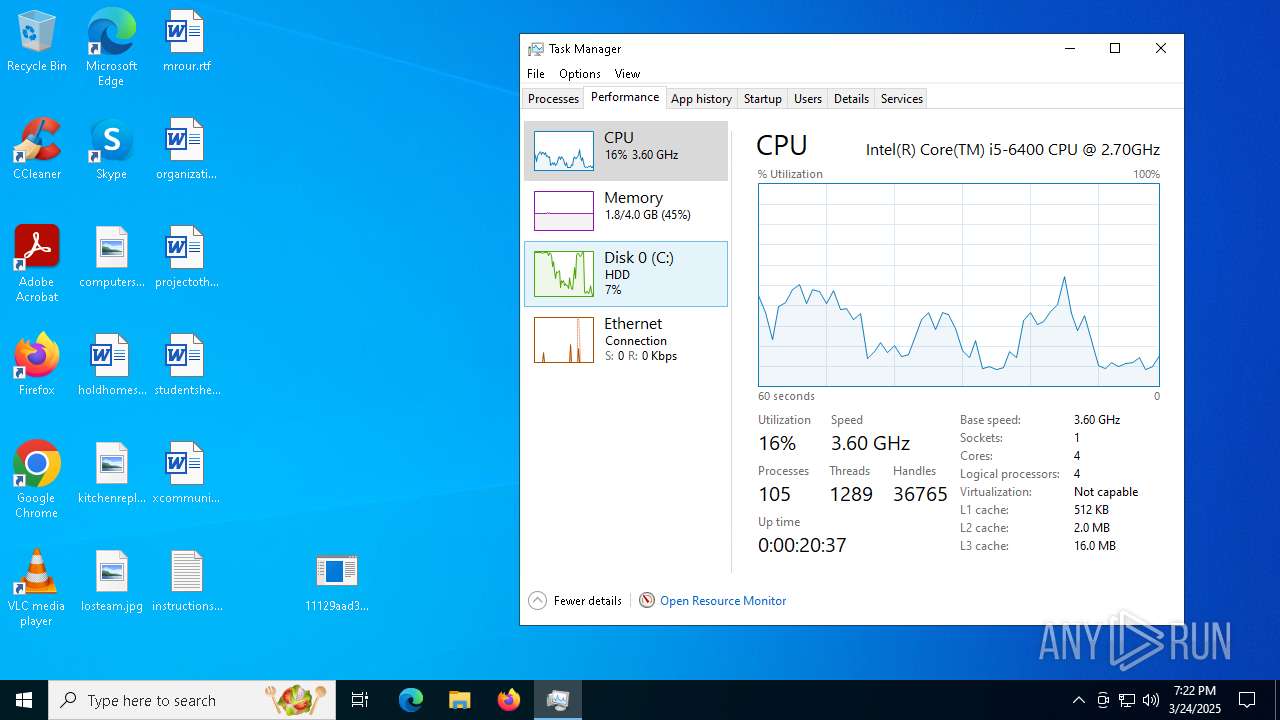Viewport: 1280px width, 720px height.
Task: Switch to the Details tab
Action: [x=851, y=99]
